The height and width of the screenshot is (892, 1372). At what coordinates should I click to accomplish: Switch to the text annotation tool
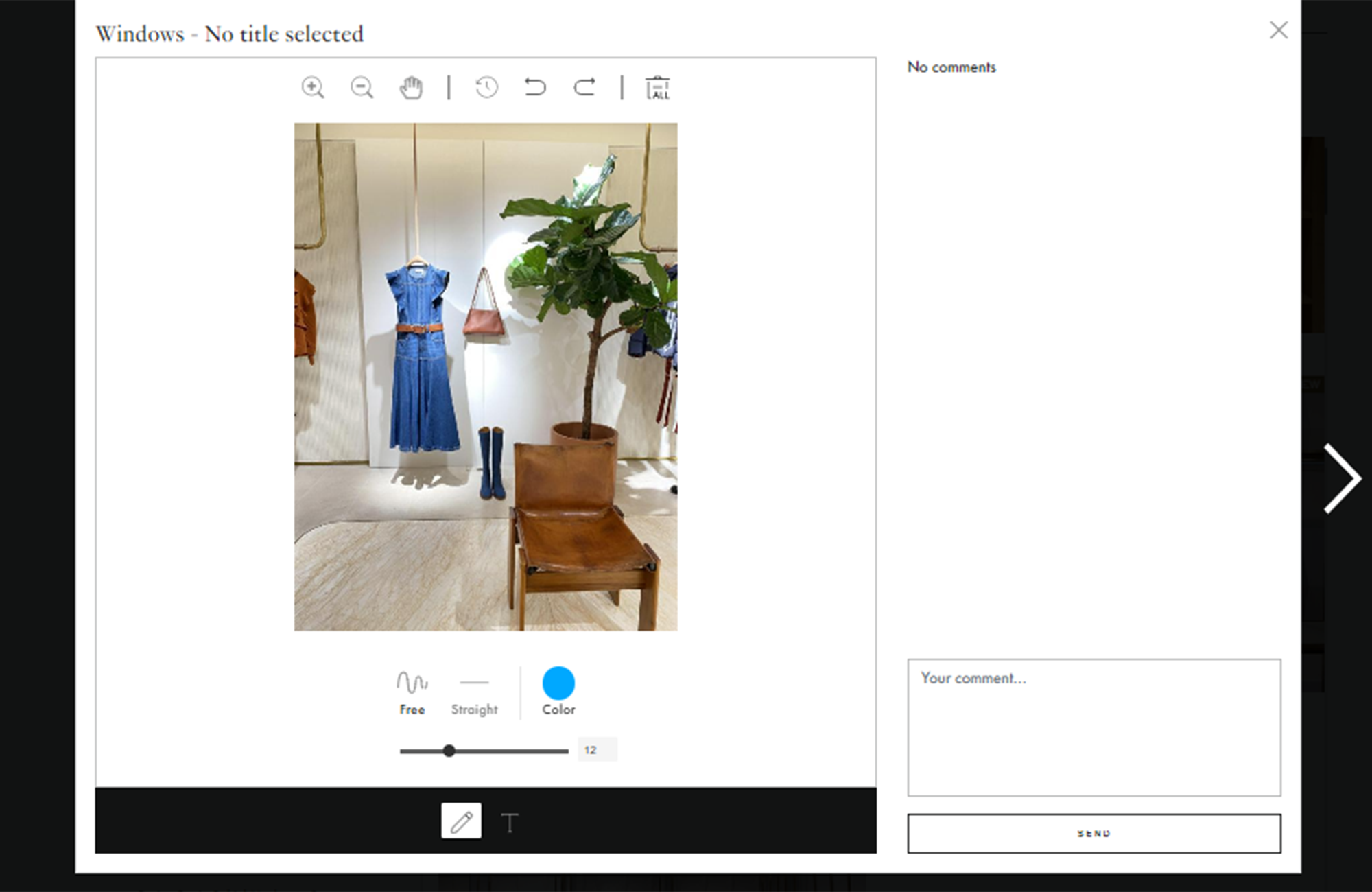click(x=510, y=821)
